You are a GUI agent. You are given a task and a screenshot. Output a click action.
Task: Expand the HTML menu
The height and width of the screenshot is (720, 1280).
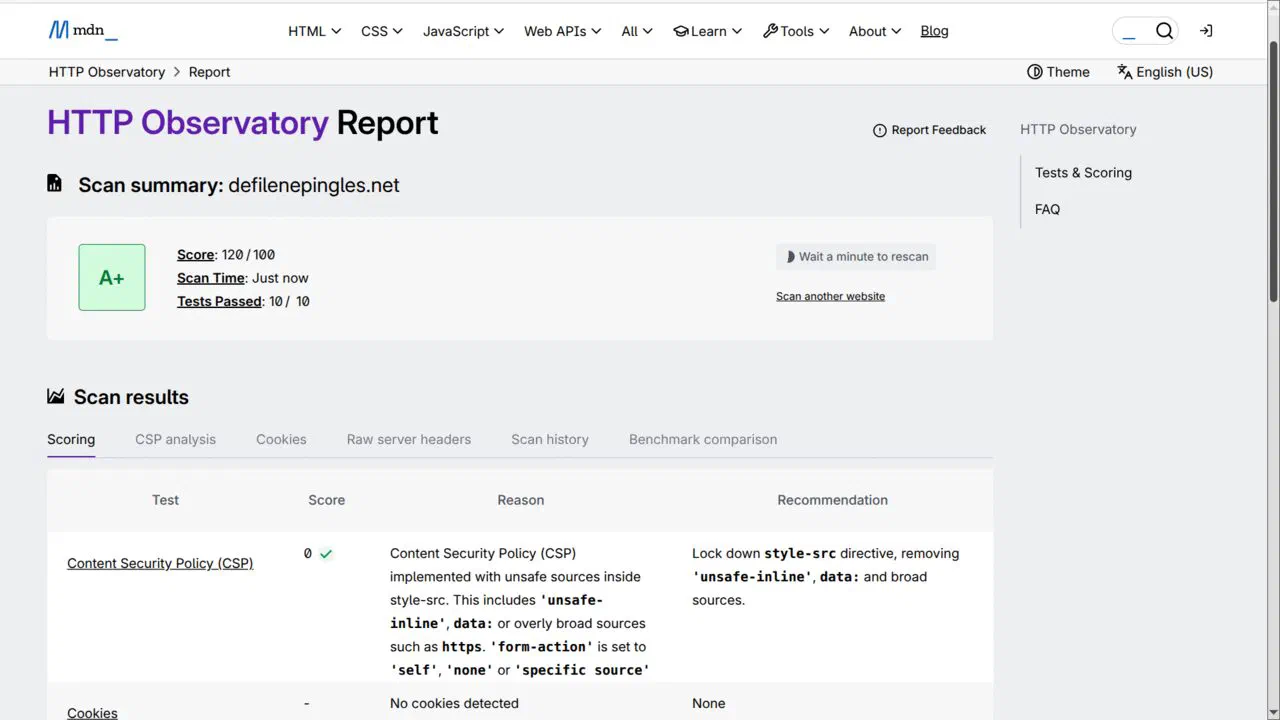click(314, 31)
